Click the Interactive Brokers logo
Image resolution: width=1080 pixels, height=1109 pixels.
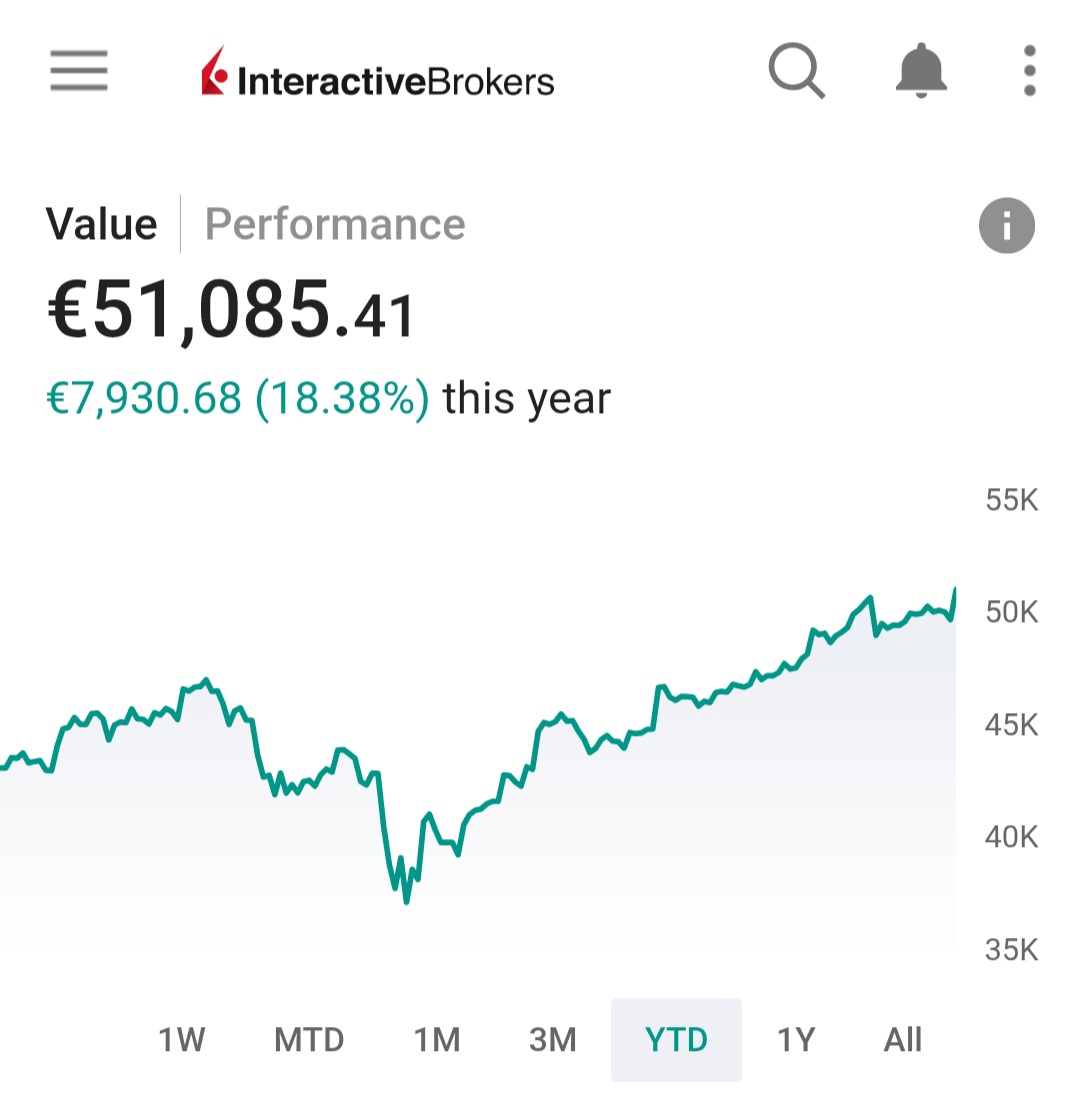click(378, 73)
